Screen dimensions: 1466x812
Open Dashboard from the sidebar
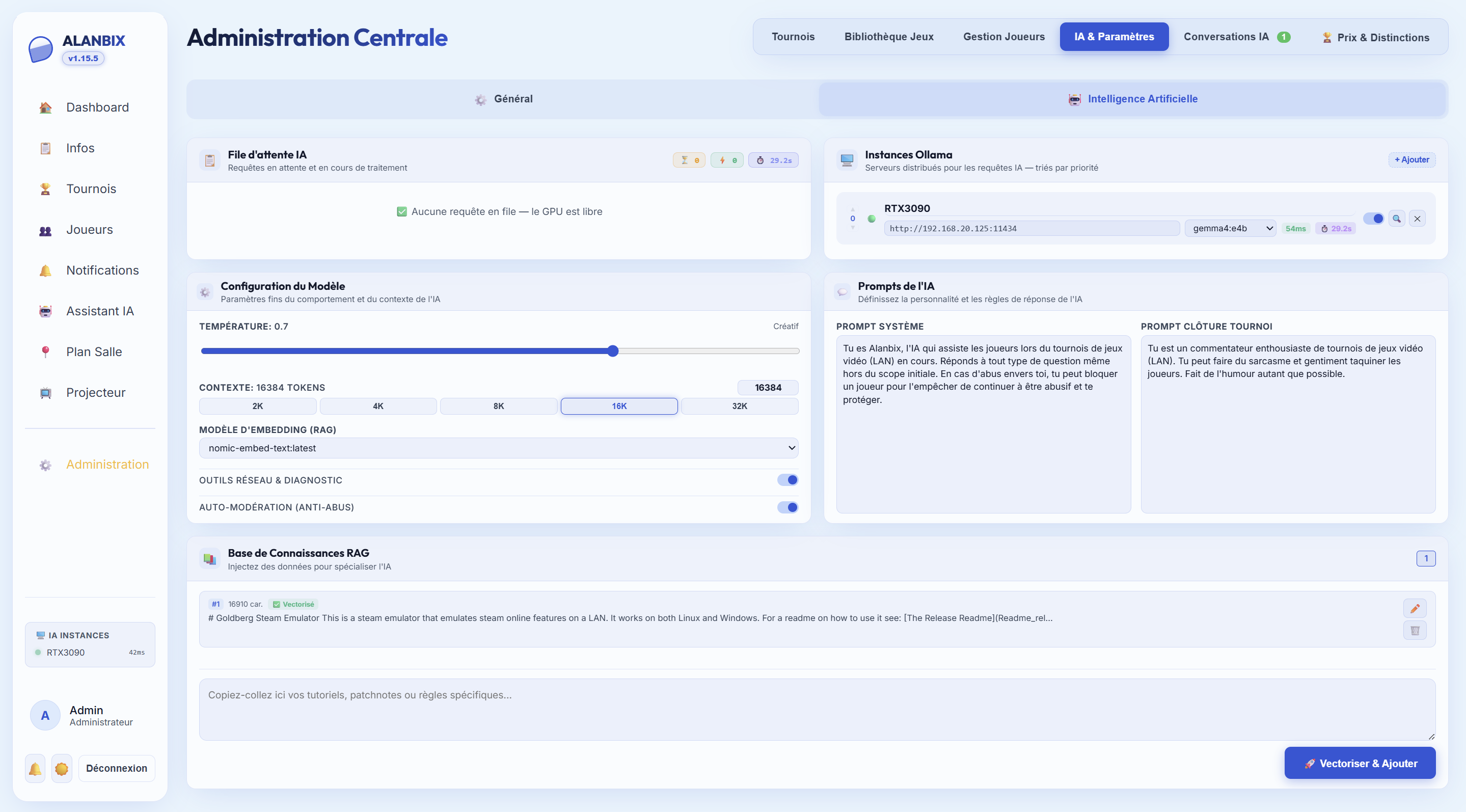coord(90,107)
